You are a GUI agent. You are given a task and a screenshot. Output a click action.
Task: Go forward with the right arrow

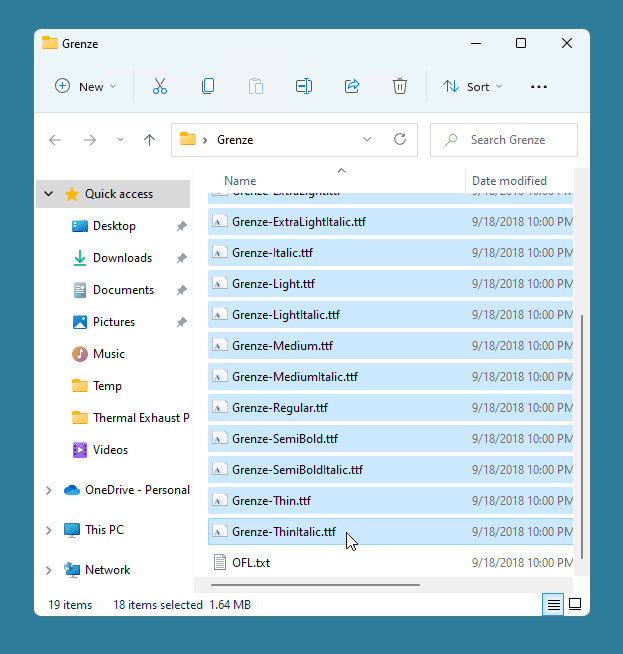point(90,140)
